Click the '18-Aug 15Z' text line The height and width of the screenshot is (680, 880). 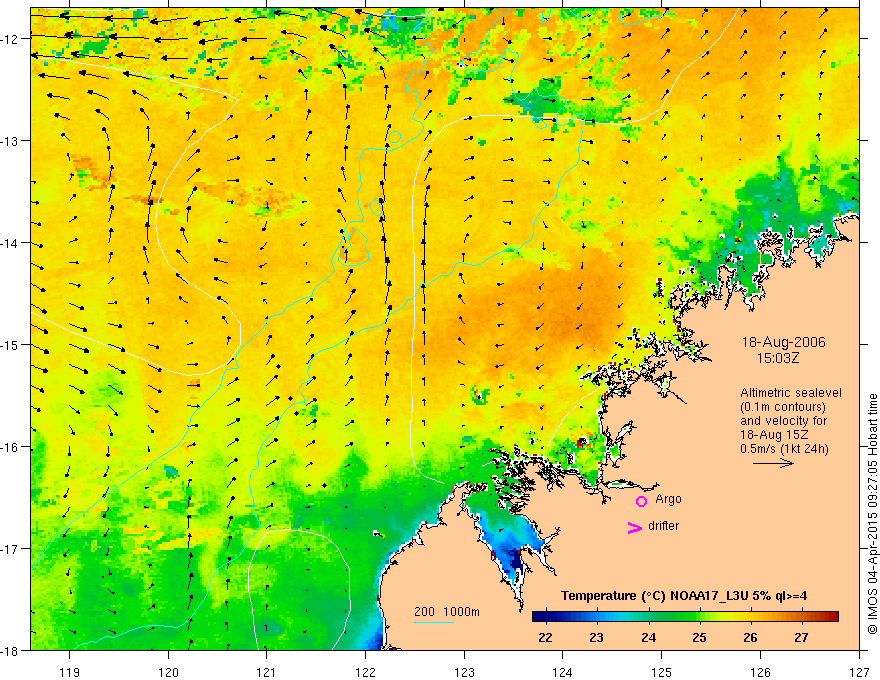point(774,435)
